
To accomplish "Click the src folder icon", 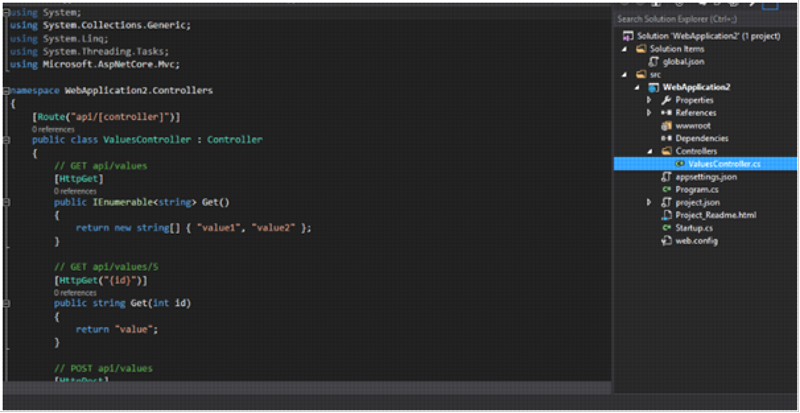I will pos(641,75).
